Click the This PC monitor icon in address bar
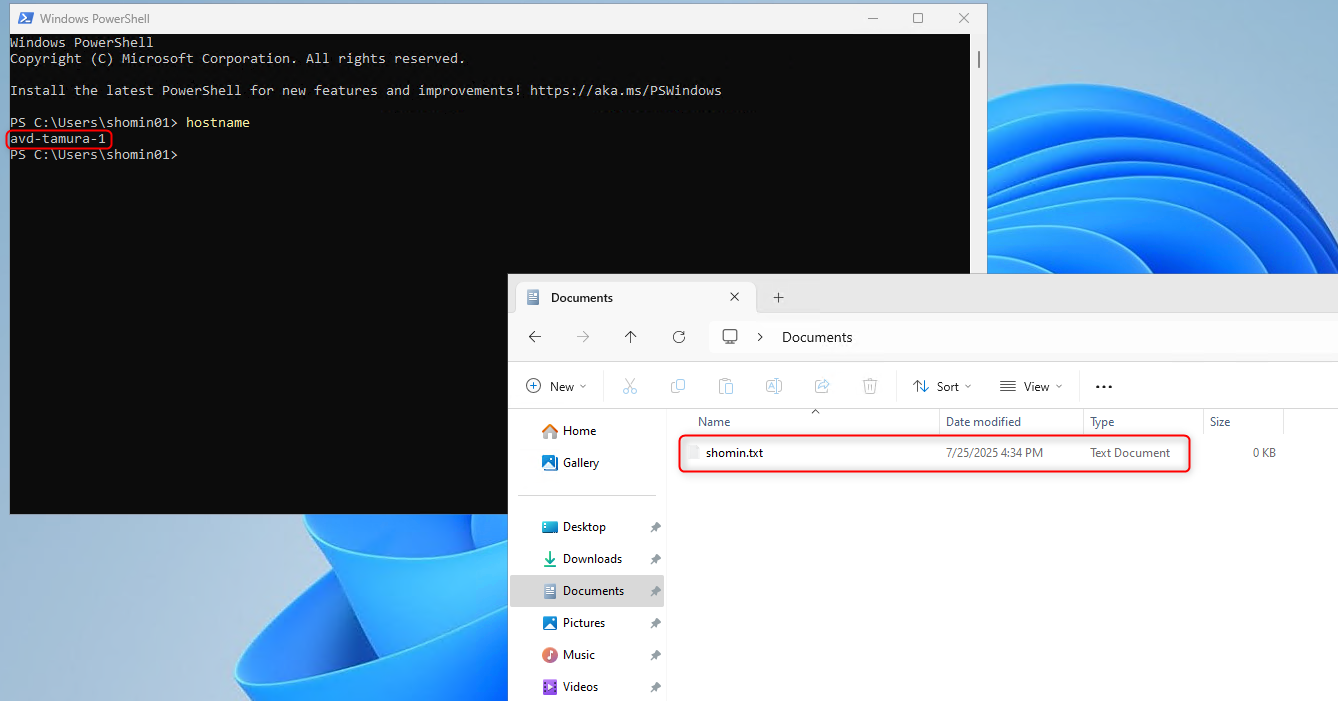 (730, 337)
